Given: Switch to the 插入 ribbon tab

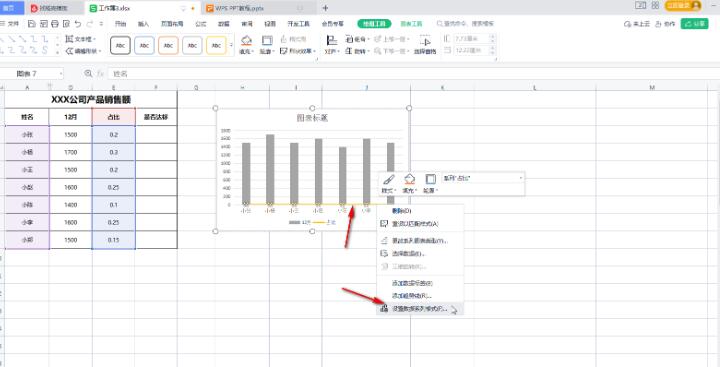Looking at the screenshot, I should [144, 24].
